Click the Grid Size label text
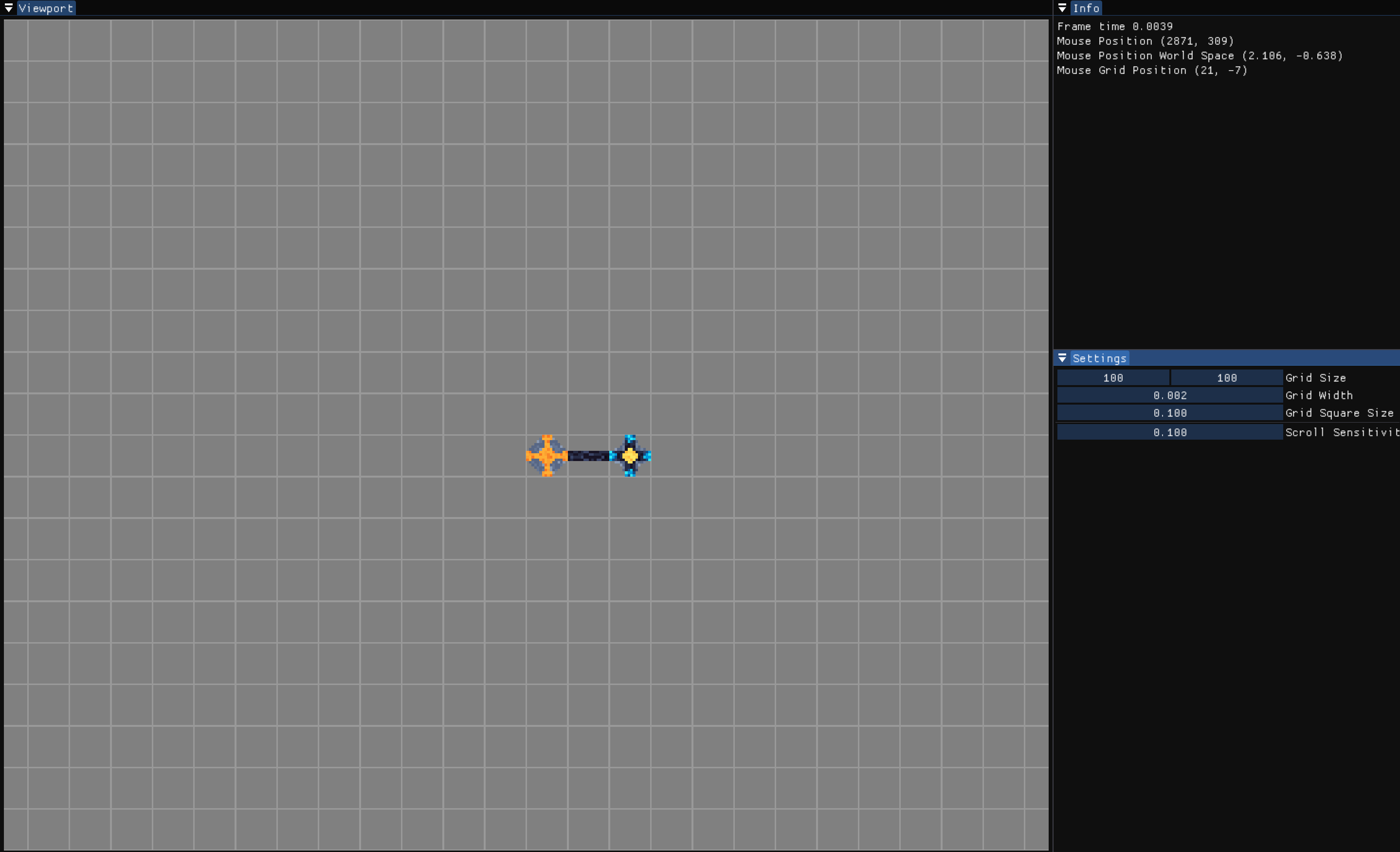The height and width of the screenshot is (852, 1400). tap(1315, 378)
